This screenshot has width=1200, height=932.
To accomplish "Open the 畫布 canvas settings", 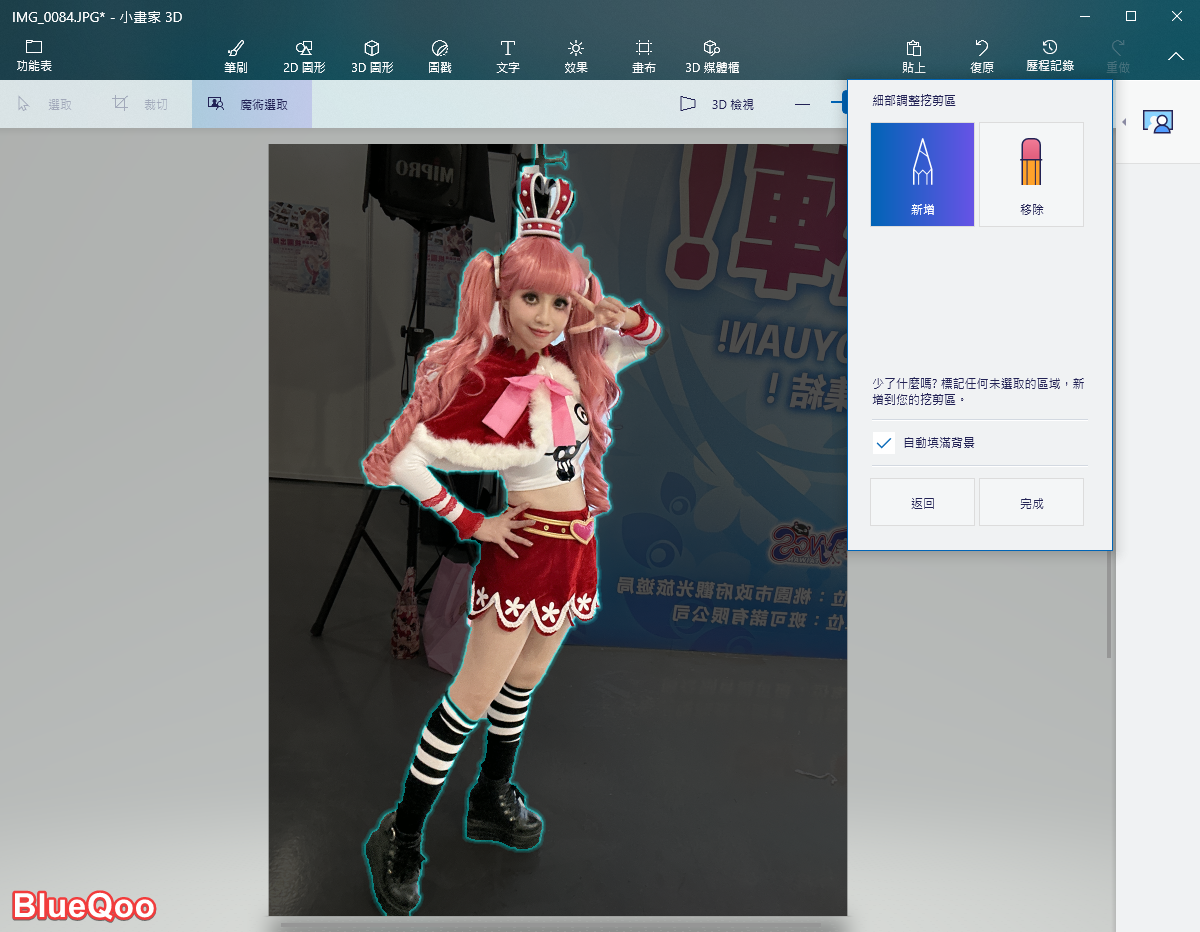I will (x=644, y=56).
